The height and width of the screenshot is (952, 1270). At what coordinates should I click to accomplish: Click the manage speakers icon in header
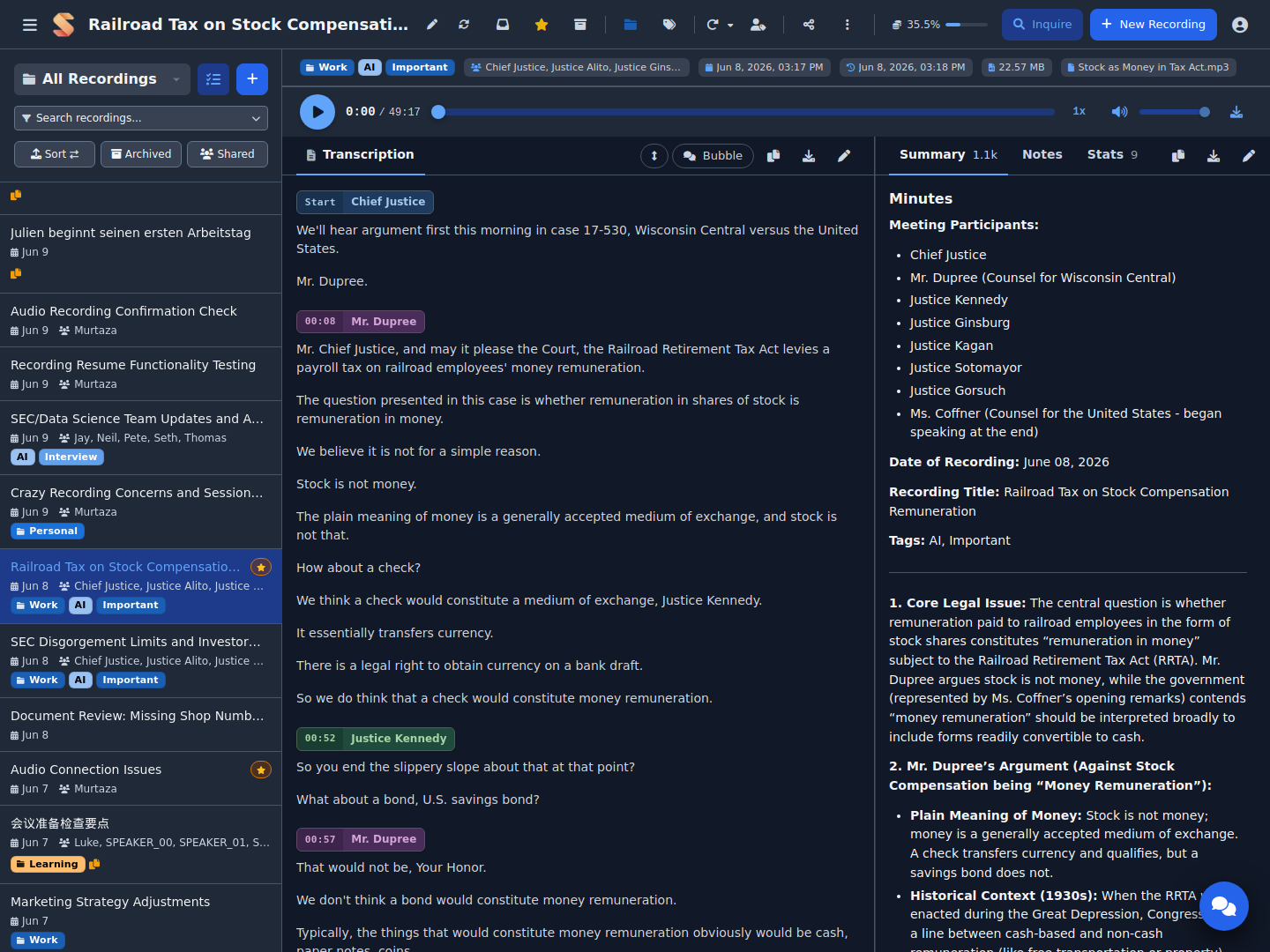(x=758, y=25)
